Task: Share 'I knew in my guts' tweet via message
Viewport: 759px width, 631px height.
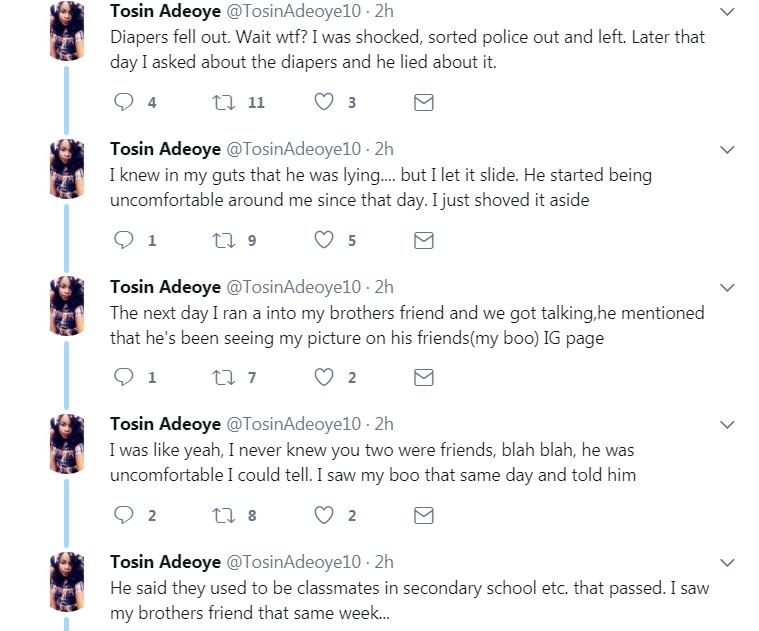Action: tap(423, 240)
